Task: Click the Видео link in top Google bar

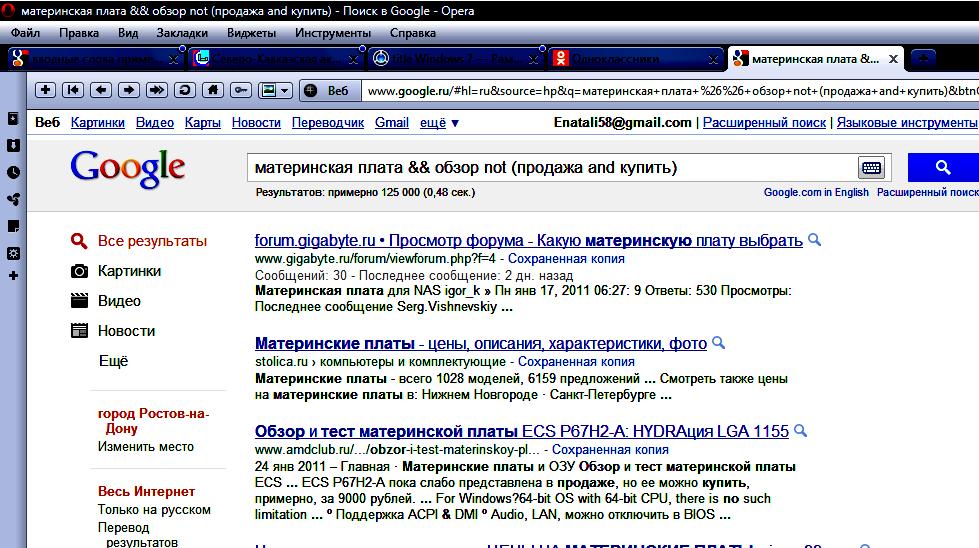Action: (x=155, y=122)
